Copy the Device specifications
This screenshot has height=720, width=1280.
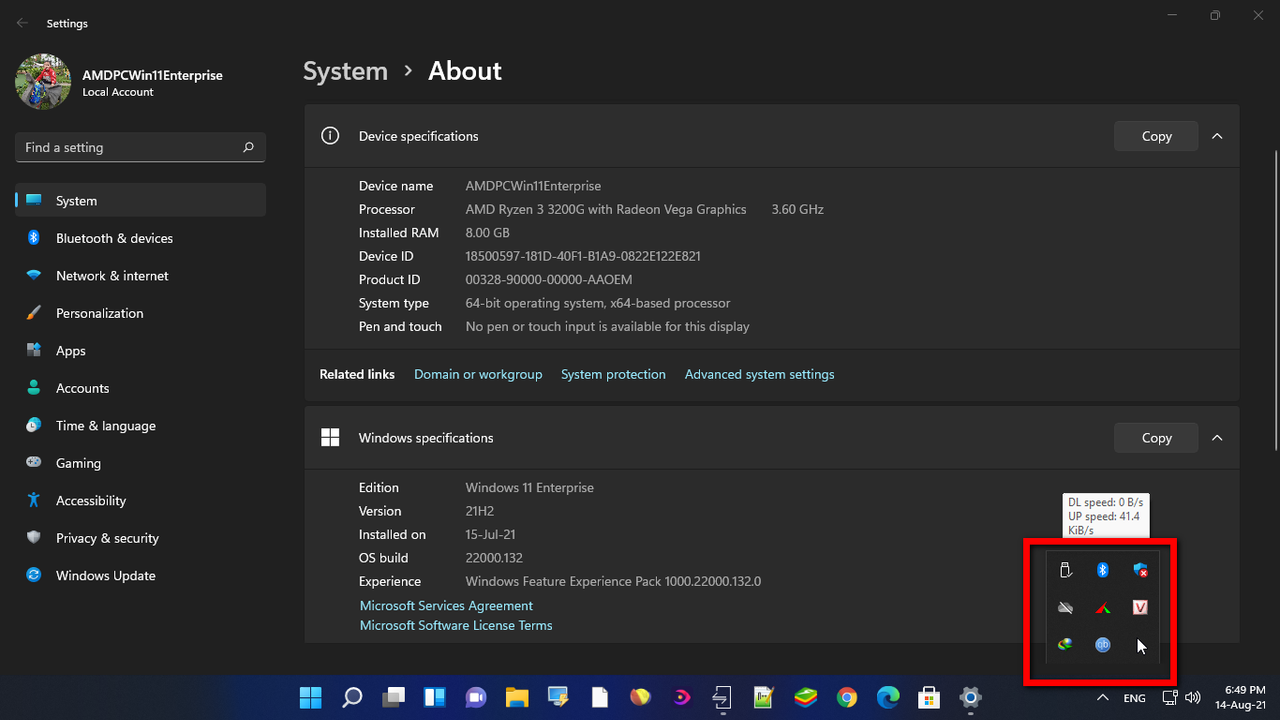[x=1156, y=136]
